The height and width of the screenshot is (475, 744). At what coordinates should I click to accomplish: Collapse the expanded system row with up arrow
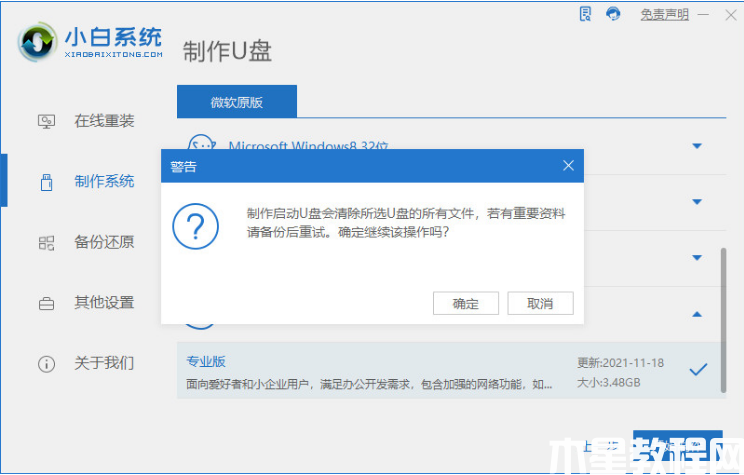coord(697,314)
